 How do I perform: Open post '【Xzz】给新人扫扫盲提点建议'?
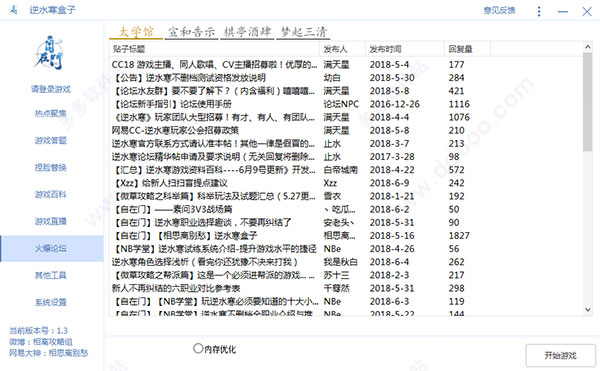pos(170,183)
